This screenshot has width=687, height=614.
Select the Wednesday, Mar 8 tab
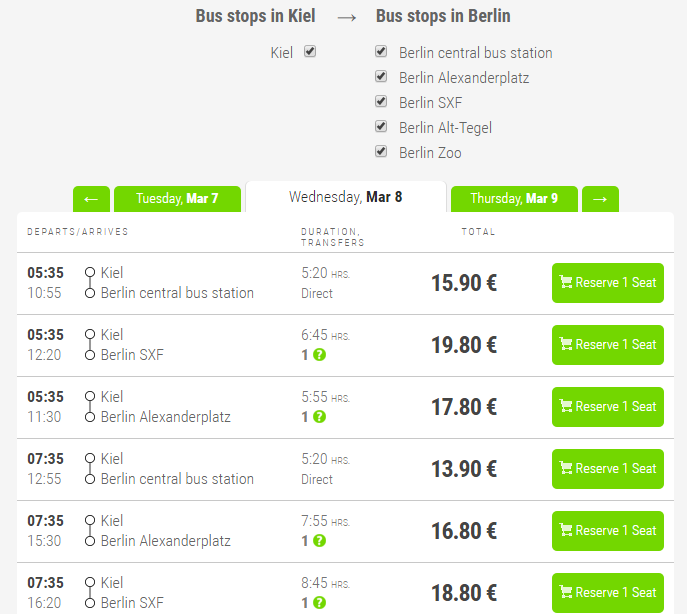tap(345, 197)
